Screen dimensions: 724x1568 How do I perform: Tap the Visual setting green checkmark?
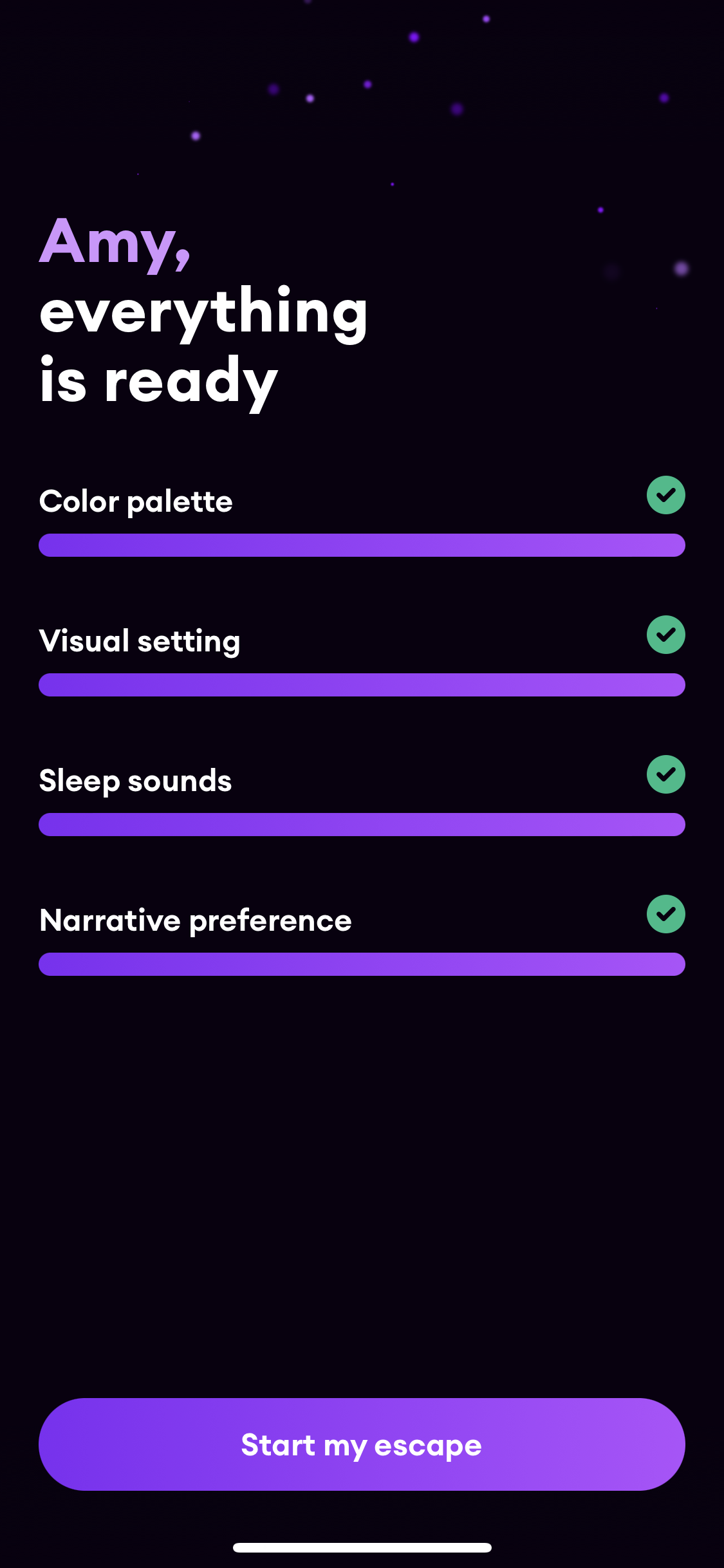click(665, 635)
